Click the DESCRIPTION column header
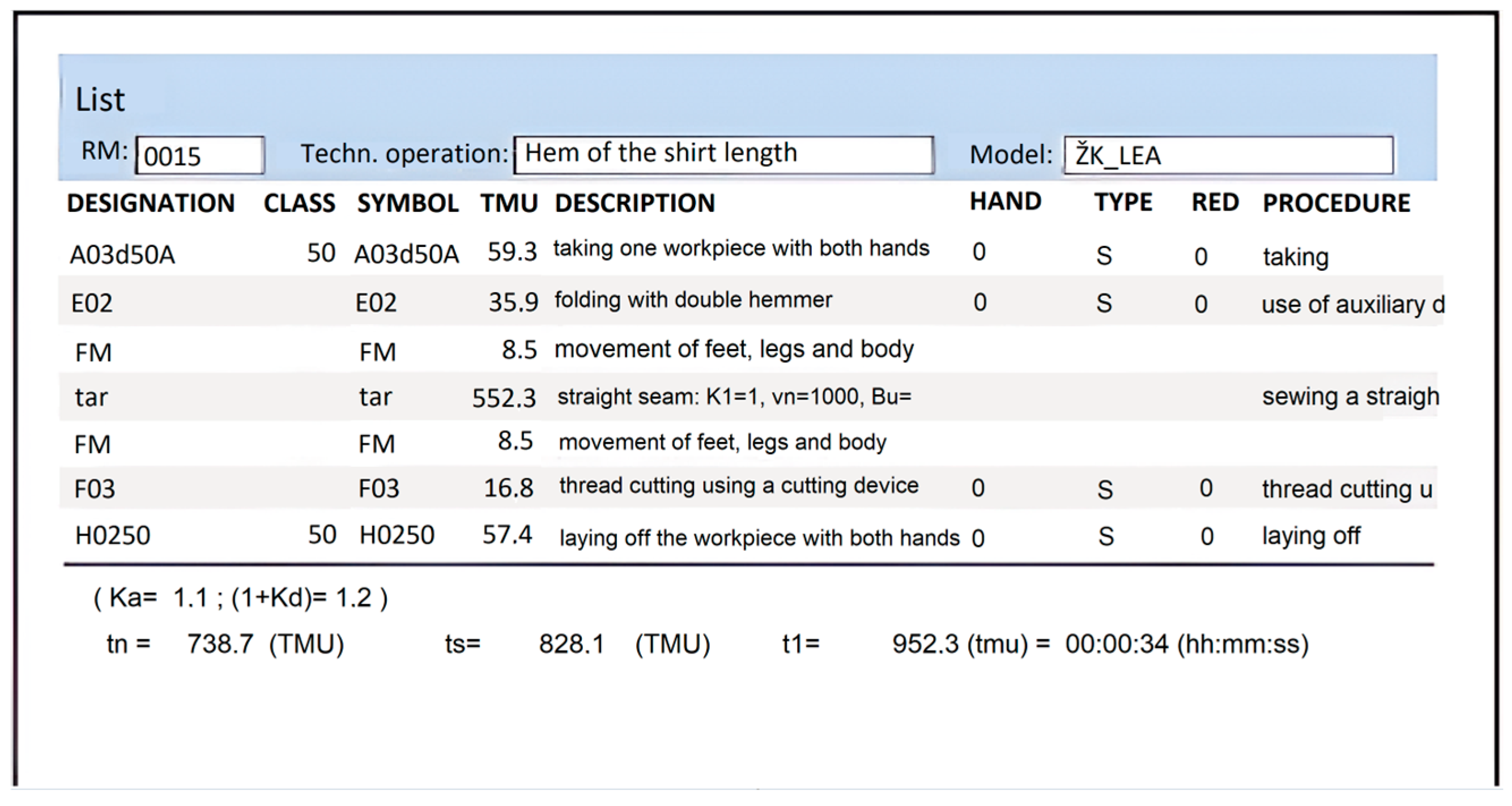The image size is (1512, 806). tap(634, 203)
